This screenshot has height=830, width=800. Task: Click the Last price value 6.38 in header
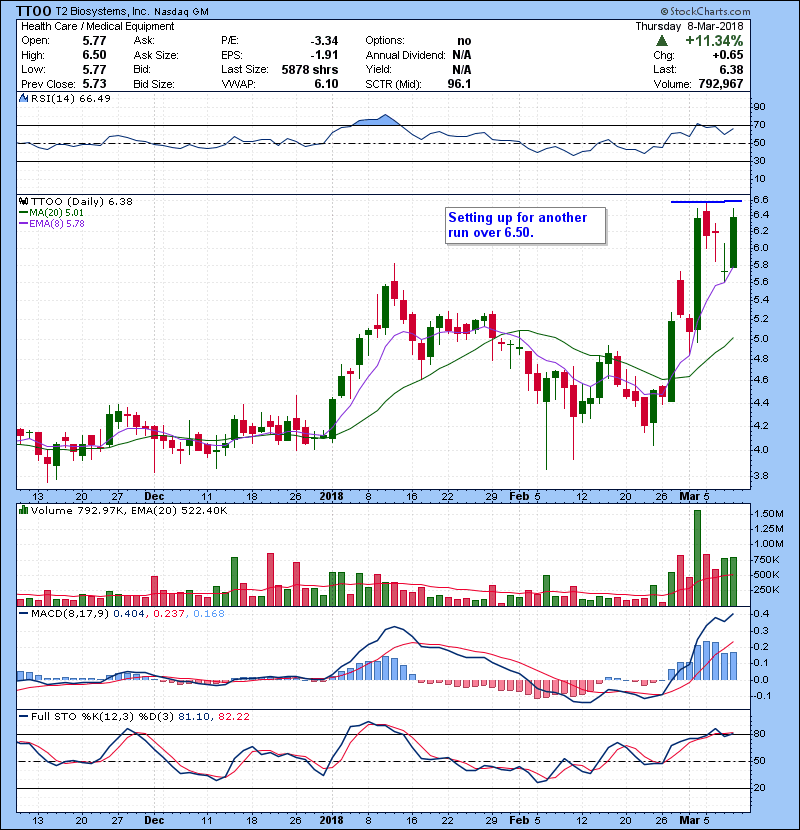(x=731, y=69)
